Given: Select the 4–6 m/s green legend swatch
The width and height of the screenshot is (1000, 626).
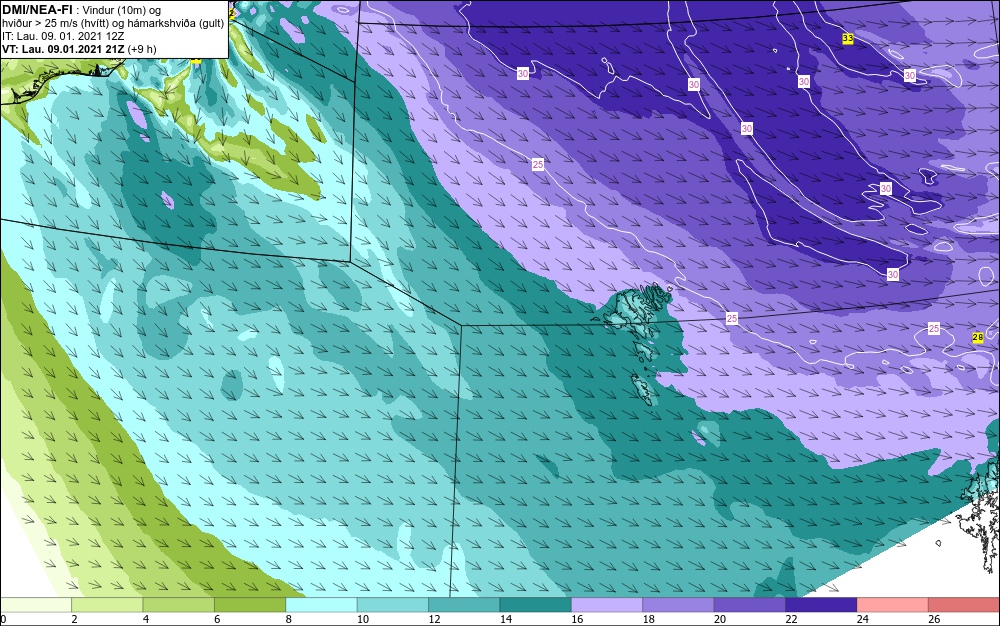Looking at the screenshot, I should tap(179, 605).
